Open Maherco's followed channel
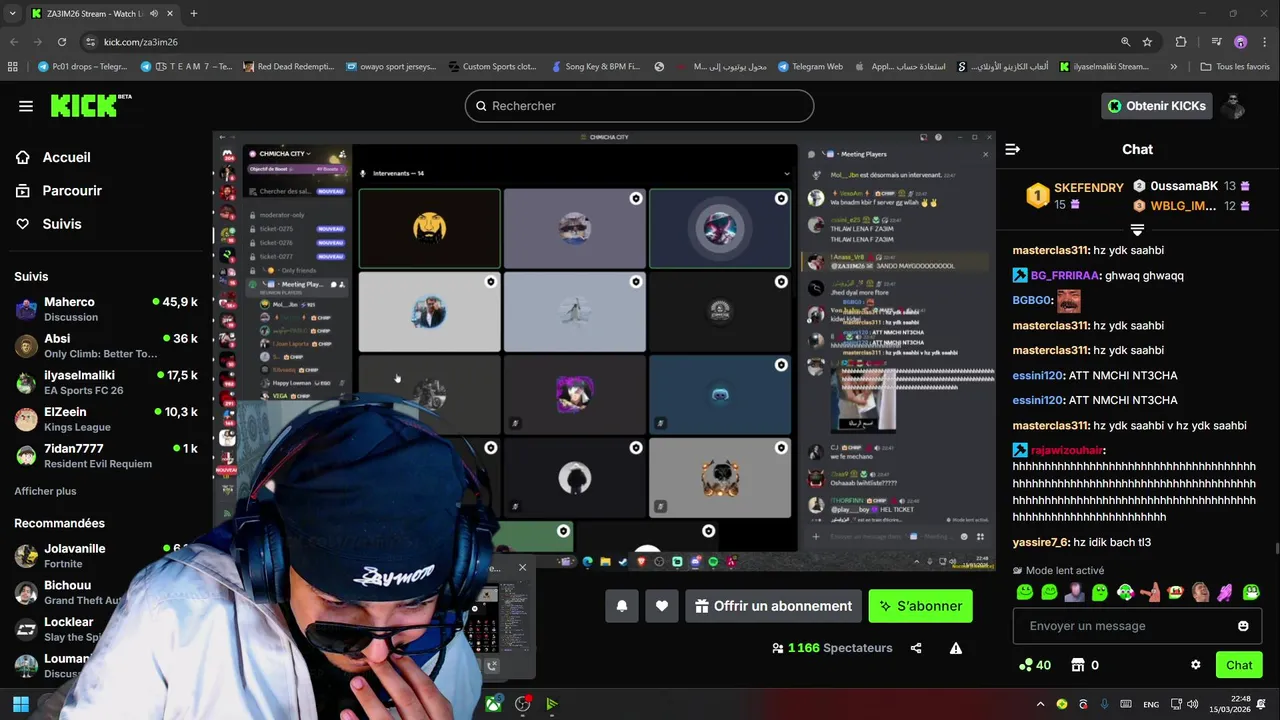The image size is (1280, 720). pos(106,309)
